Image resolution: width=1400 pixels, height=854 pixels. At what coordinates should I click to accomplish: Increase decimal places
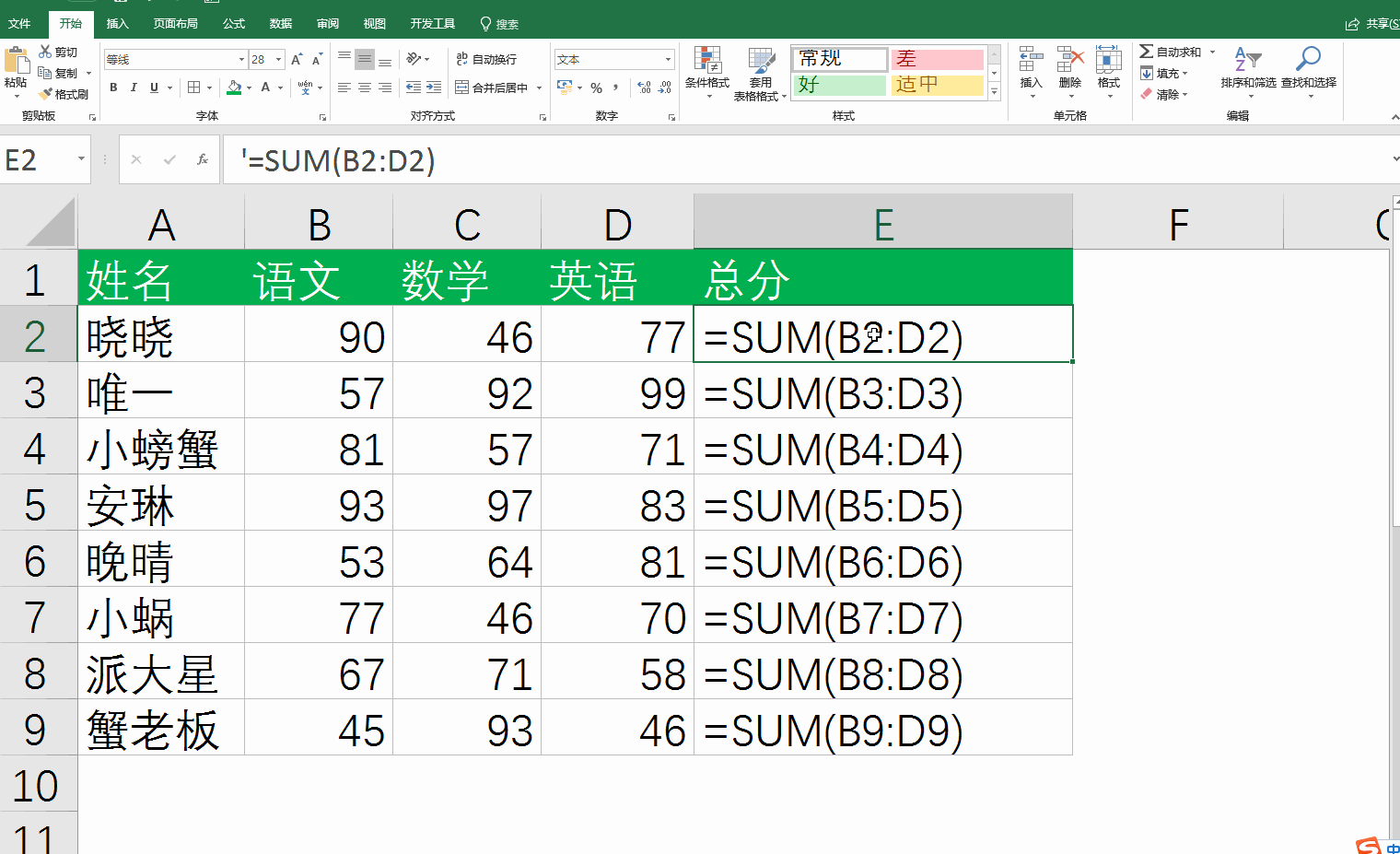click(644, 88)
